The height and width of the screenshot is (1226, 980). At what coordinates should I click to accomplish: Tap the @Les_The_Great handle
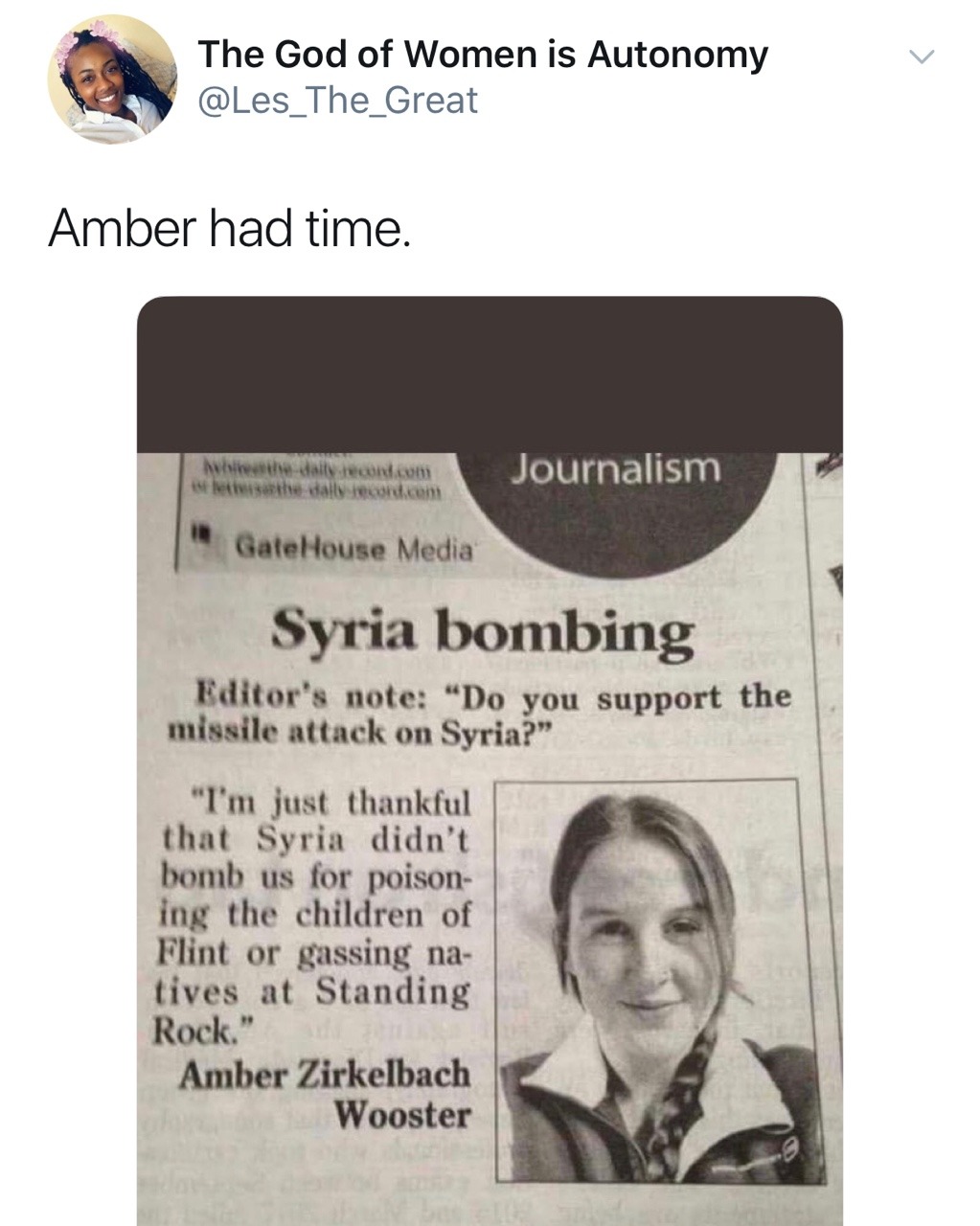coord(337,101)
